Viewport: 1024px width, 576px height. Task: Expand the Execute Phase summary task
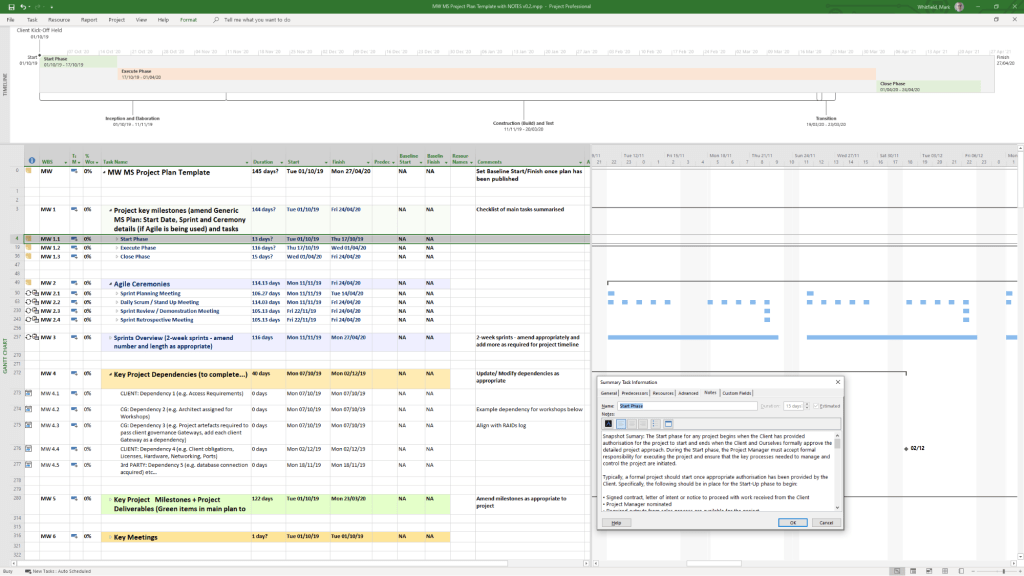pos(117,248)
